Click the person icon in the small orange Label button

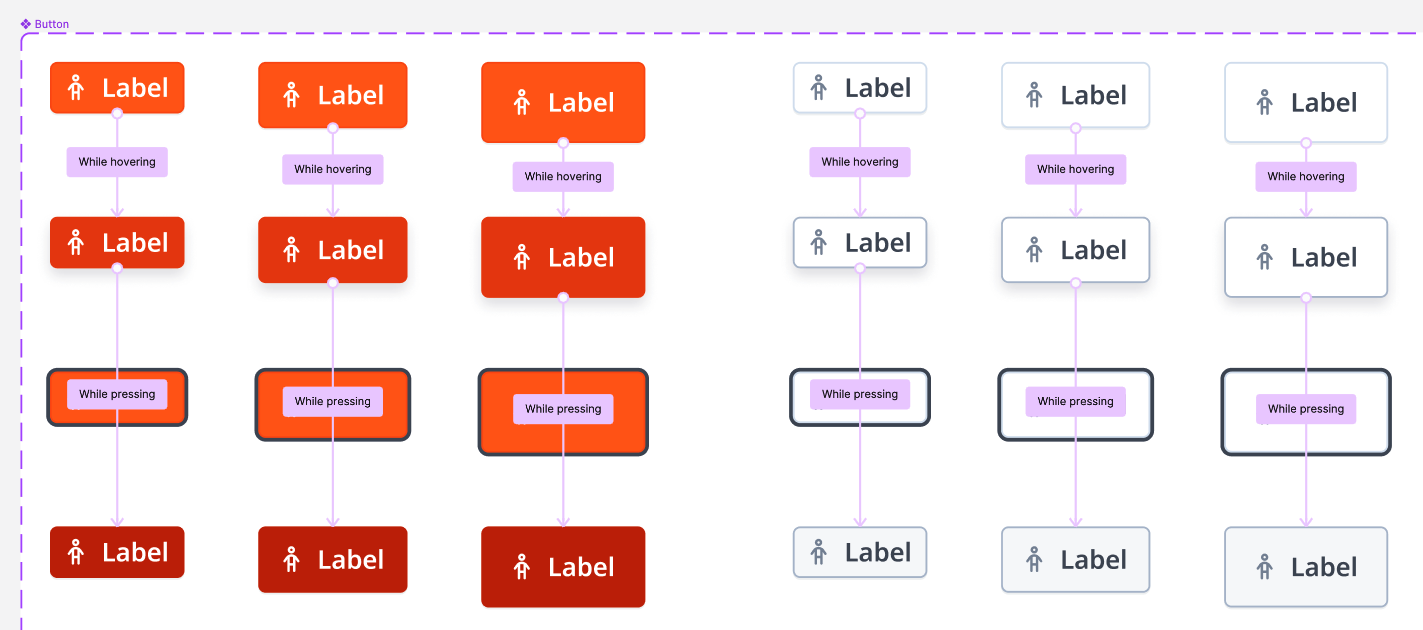(76, 87)
